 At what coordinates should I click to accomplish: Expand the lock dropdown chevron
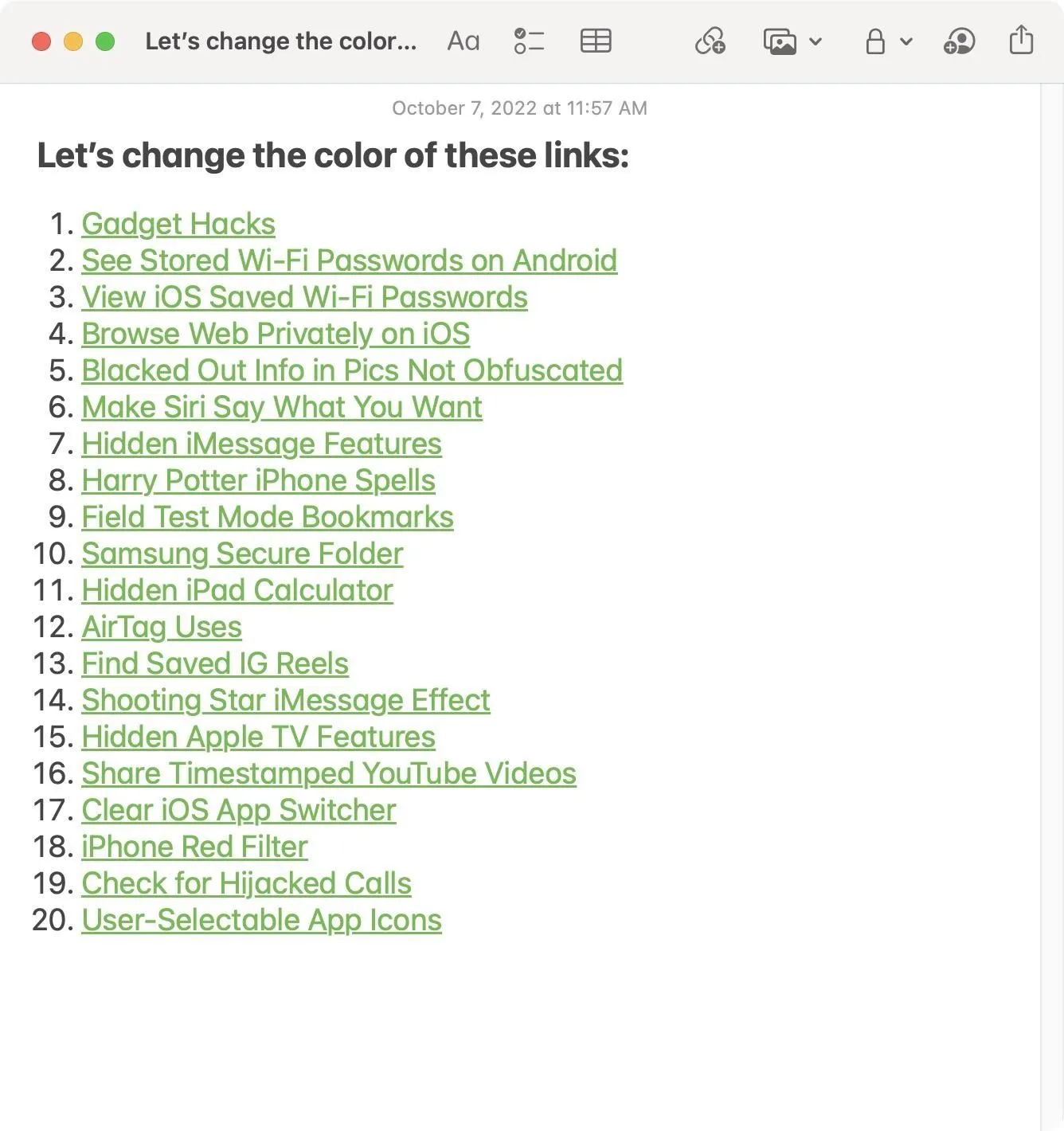point(906,41)
